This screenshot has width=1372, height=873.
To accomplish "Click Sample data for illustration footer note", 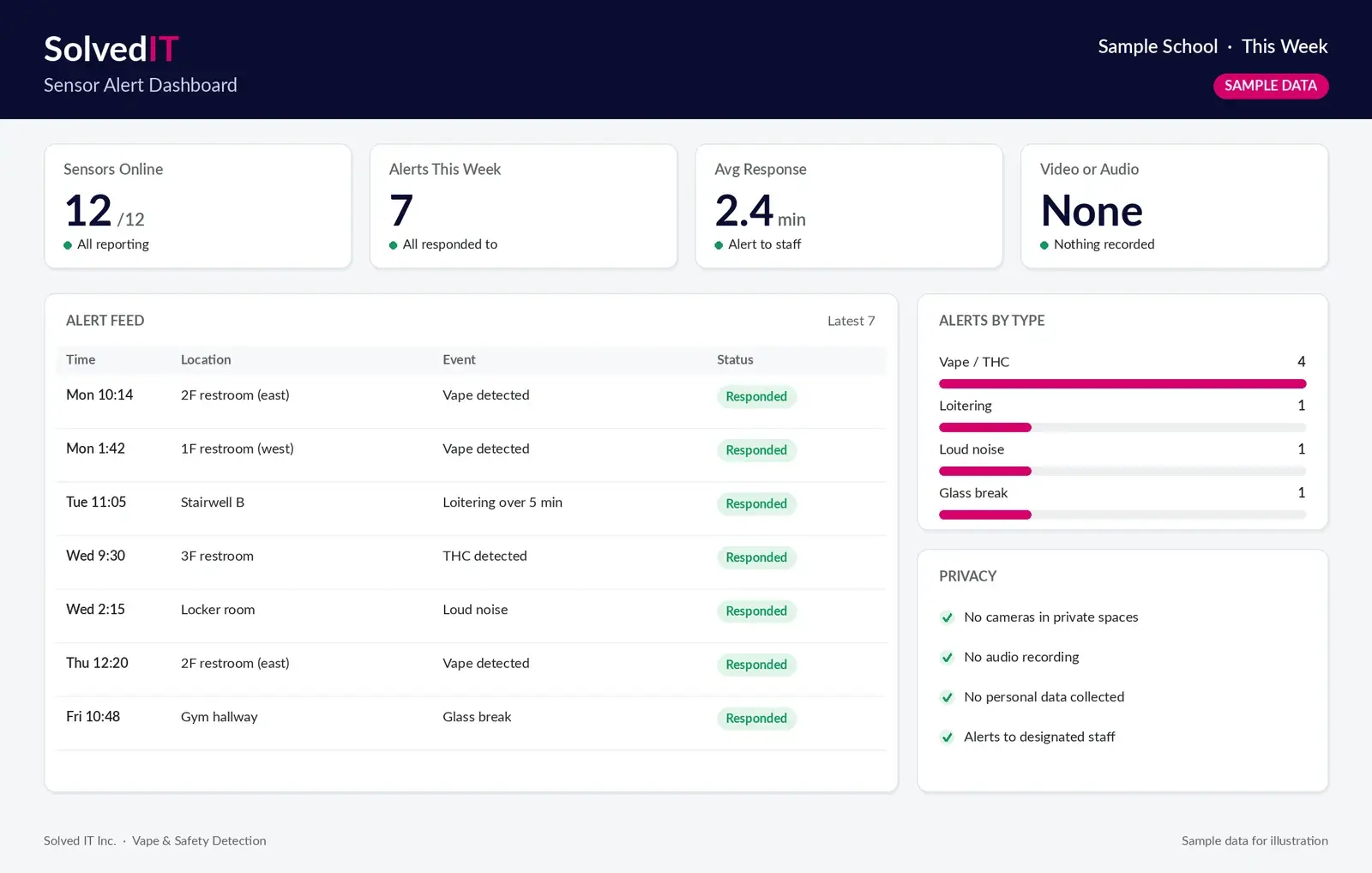I will (1255, 840).
